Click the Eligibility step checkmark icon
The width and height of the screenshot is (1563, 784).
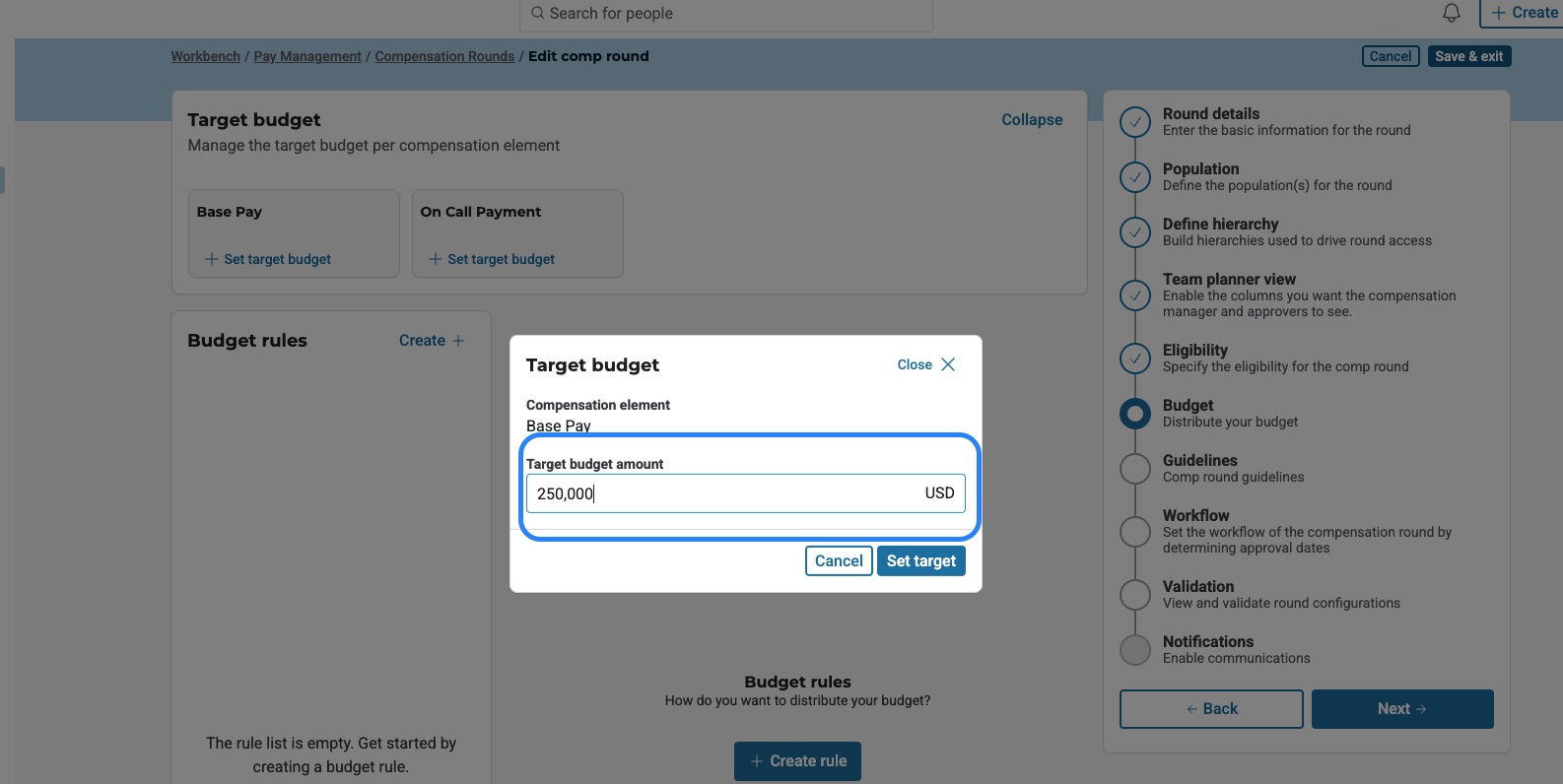[x=1135, y=359]
